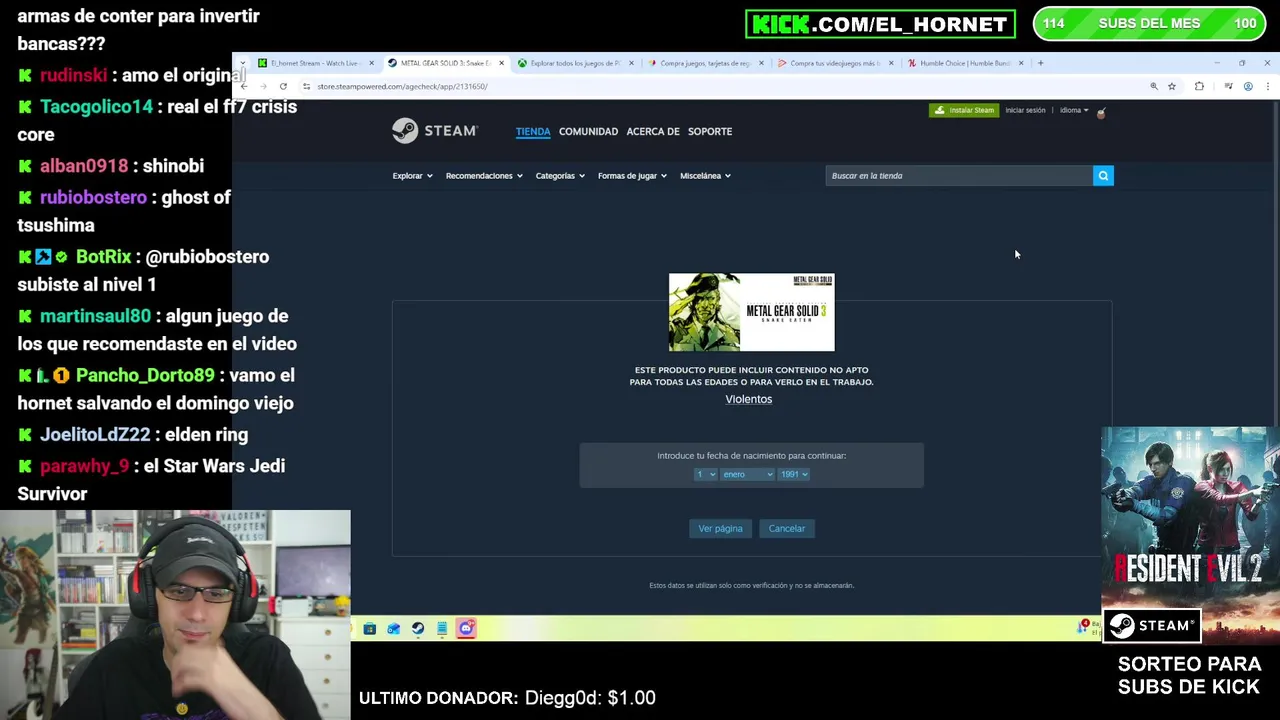Open the browser profile avatar
This screenshot has width=1280, height=720.
tap(1248, 86)
